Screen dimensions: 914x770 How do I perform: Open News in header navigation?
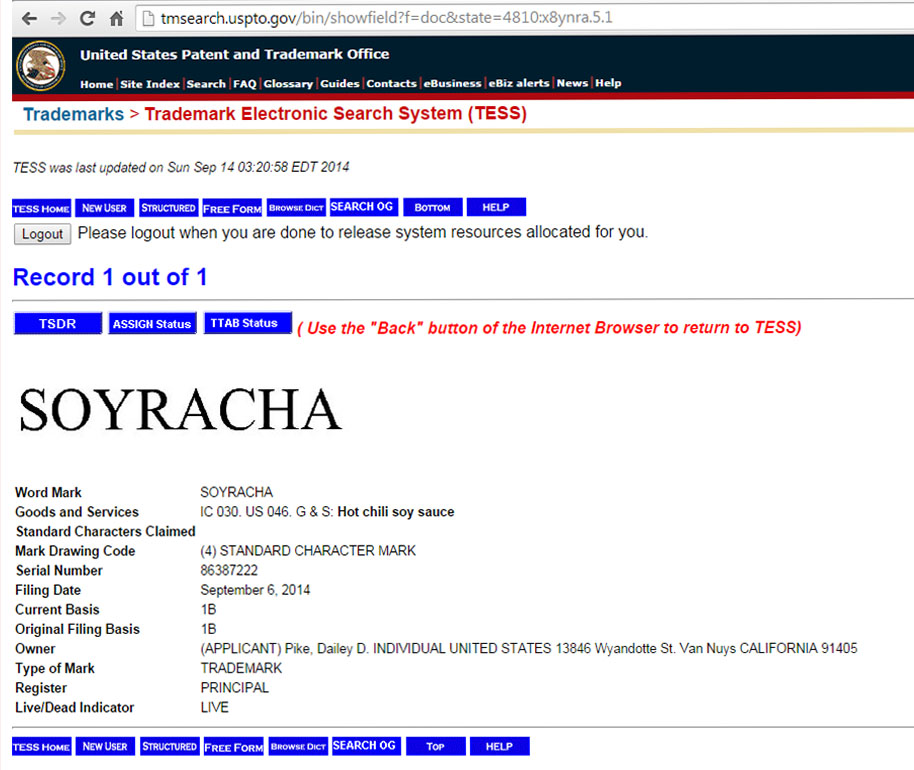[572, 83]
